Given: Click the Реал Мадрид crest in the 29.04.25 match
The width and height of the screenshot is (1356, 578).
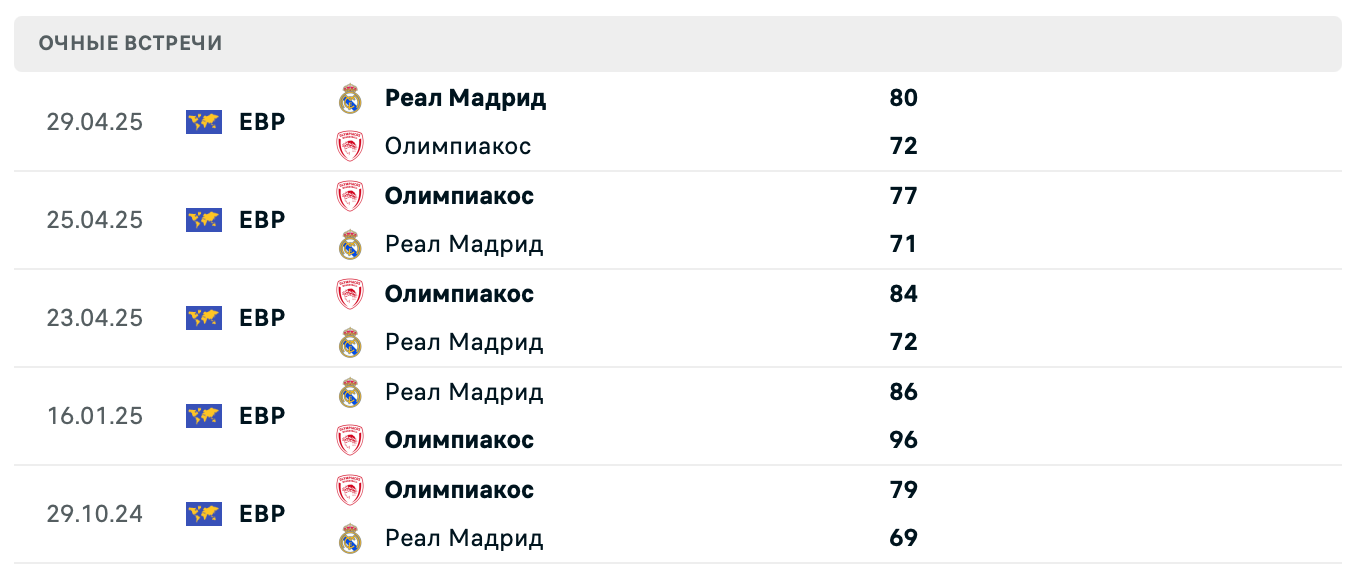Looking at the screenshot, I should (352, 98).
